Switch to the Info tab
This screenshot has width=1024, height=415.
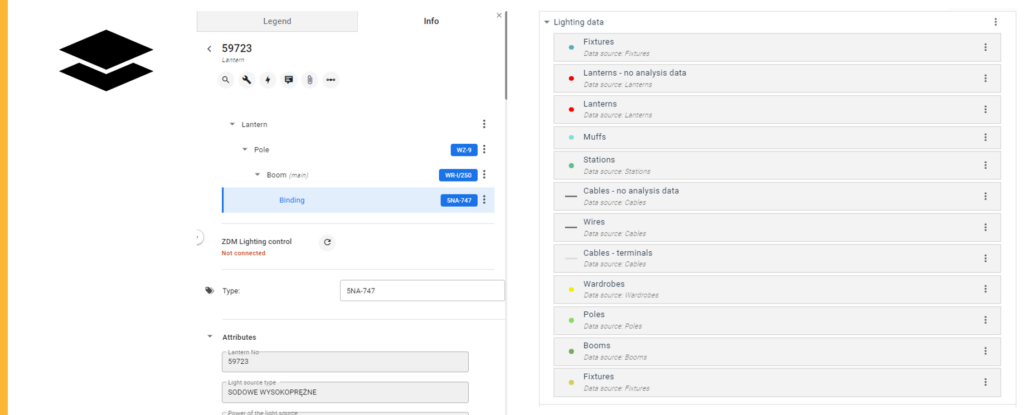click(x=431, y=21)
